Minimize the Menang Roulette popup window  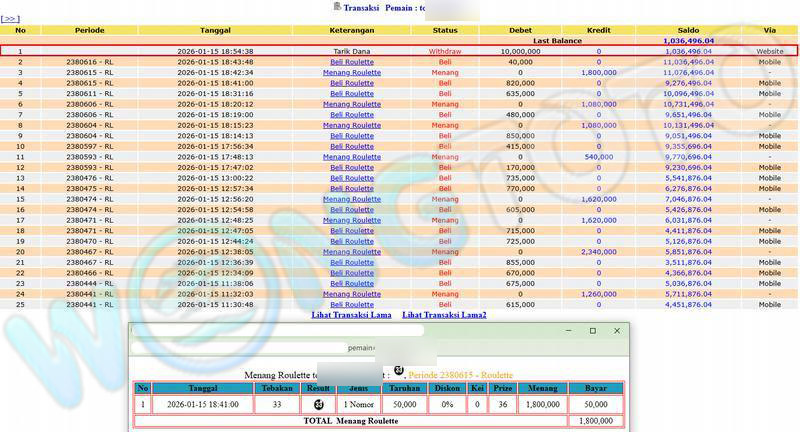[568, 331]
